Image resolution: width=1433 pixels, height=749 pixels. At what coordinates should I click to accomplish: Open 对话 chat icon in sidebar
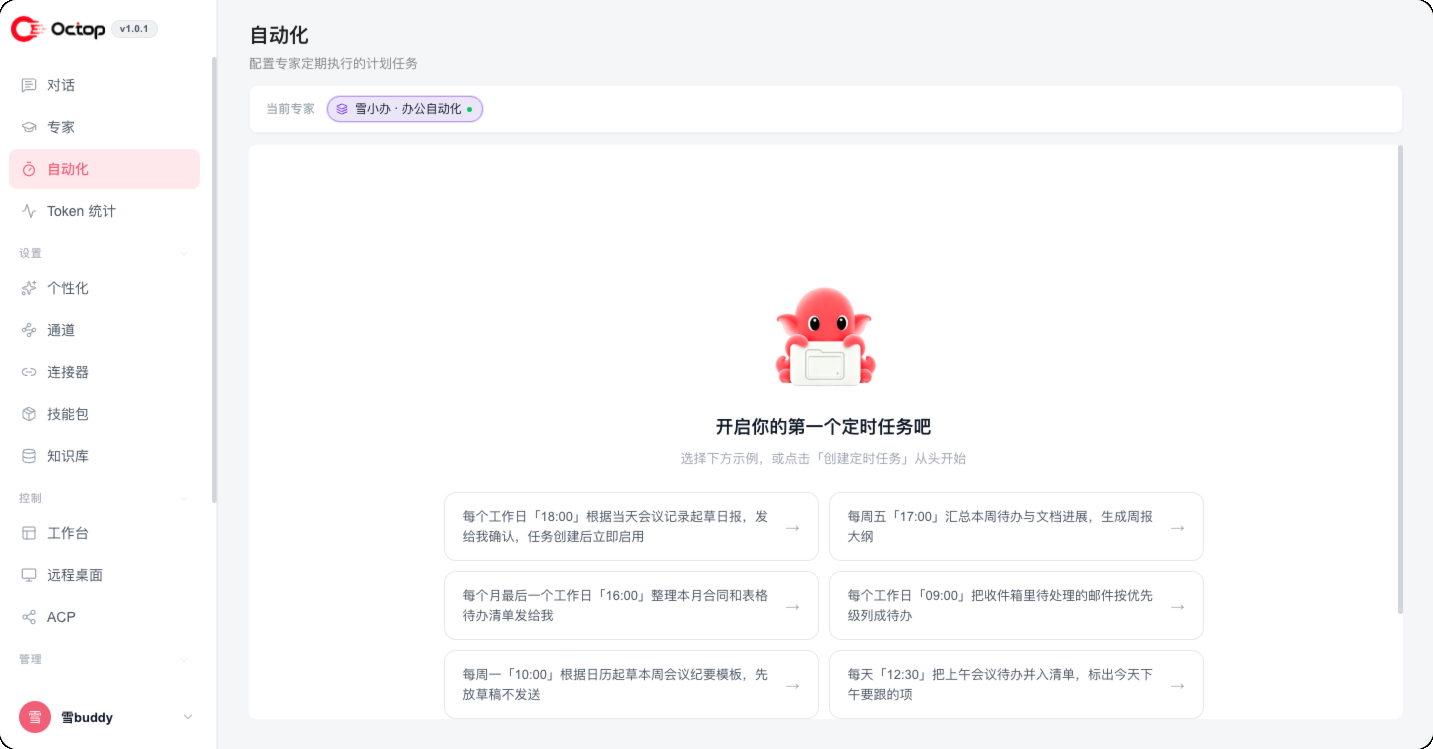[29, 85]
